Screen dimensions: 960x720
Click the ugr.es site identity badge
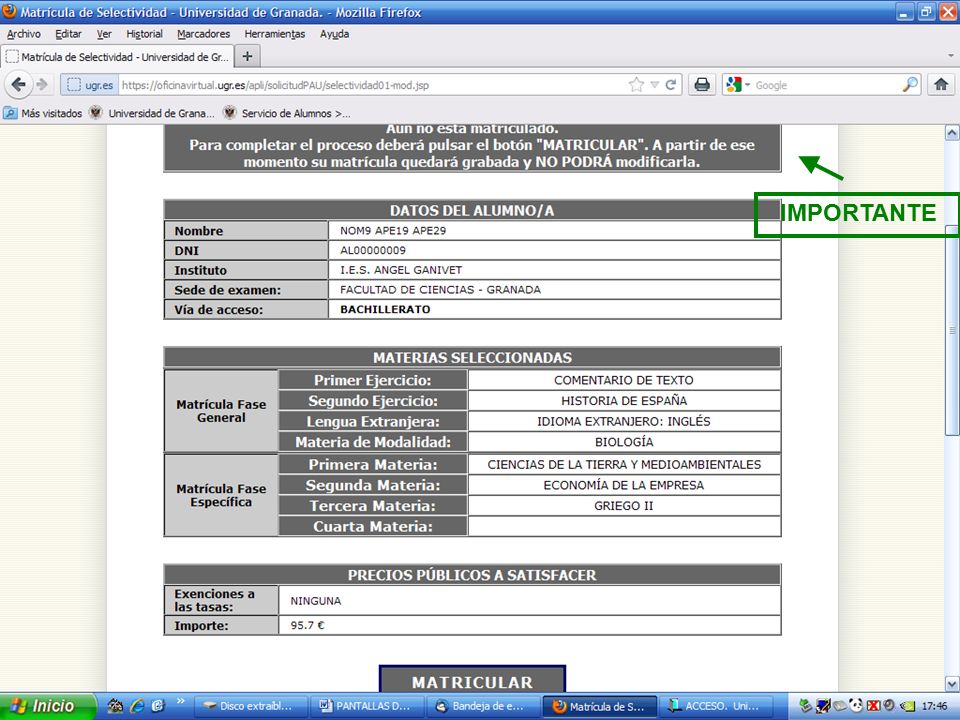89,85
